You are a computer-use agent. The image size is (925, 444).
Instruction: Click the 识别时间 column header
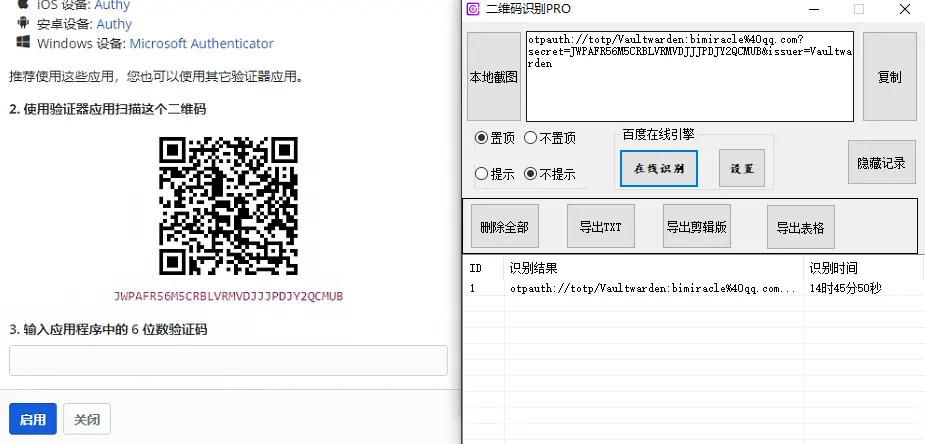pos(864,268)
